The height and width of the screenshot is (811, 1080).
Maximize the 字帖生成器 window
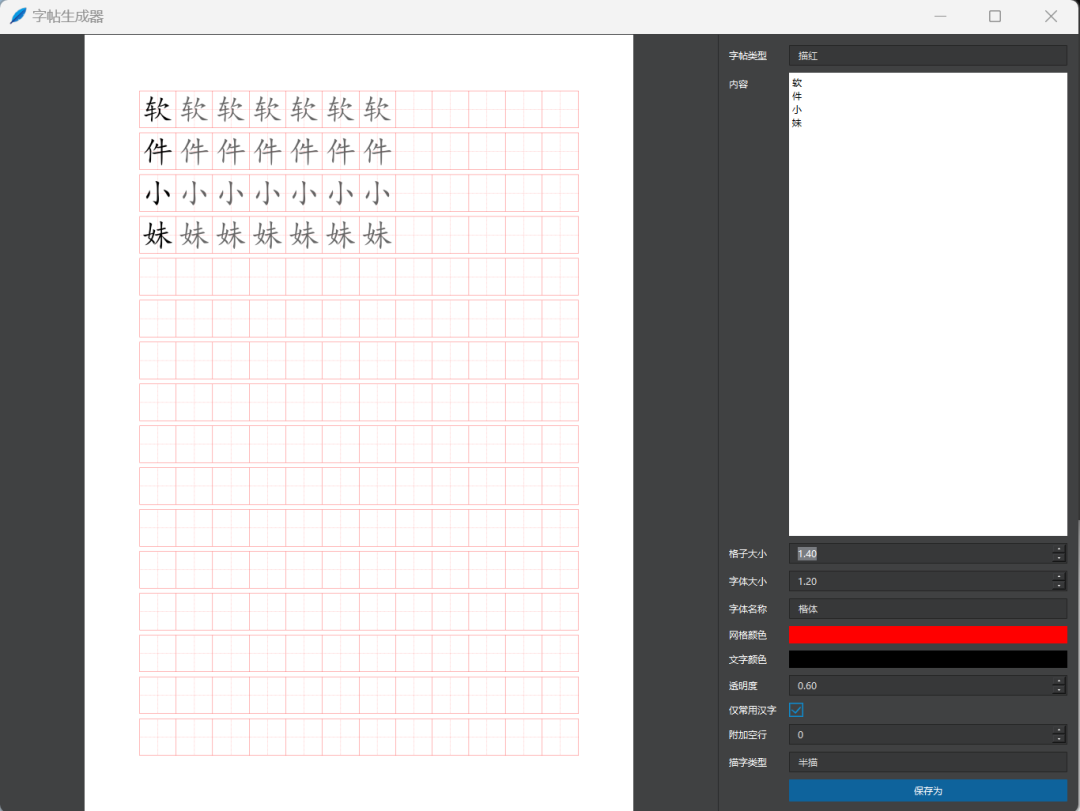pyautogui.click(x=994, y=16)
